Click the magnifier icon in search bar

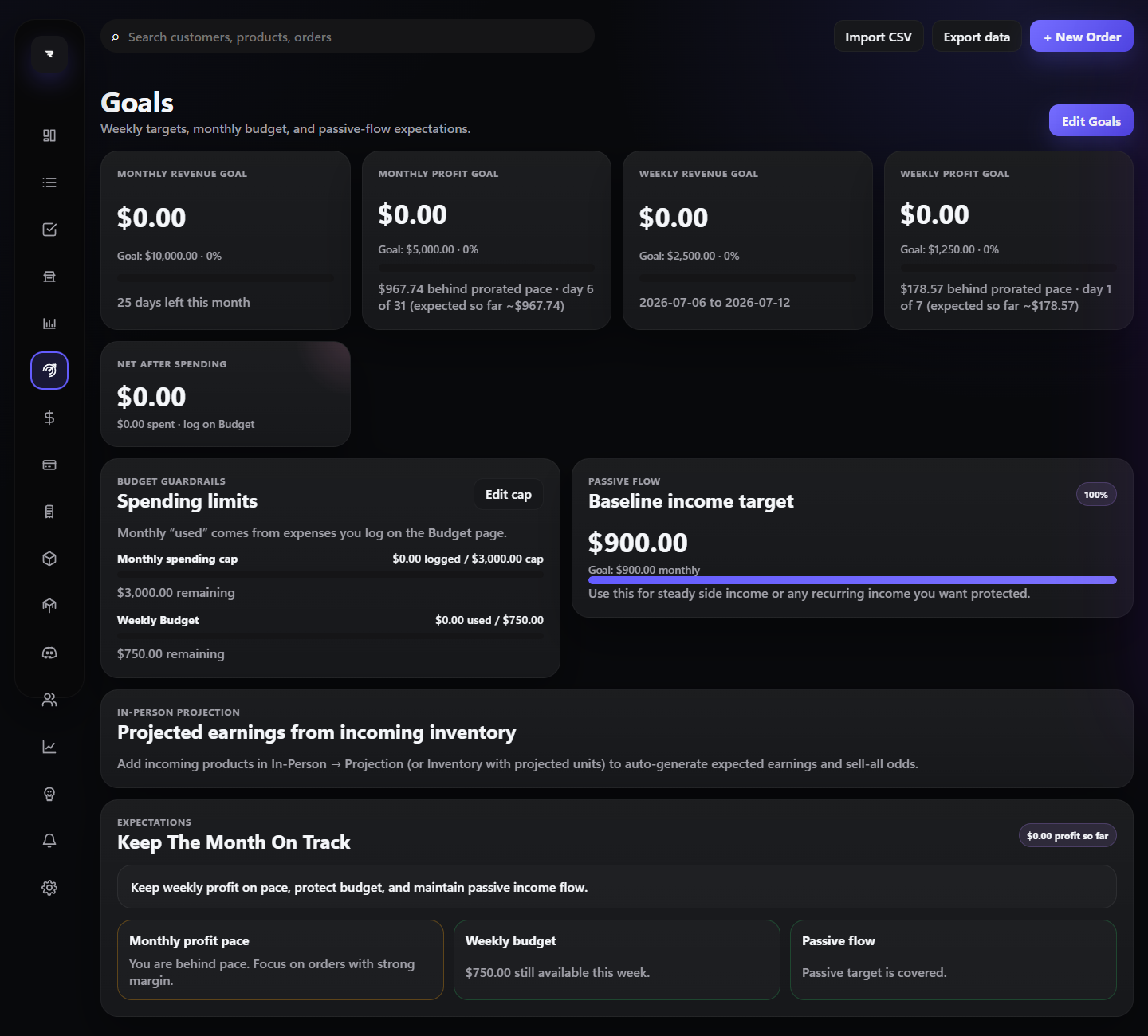coord(116,37)
